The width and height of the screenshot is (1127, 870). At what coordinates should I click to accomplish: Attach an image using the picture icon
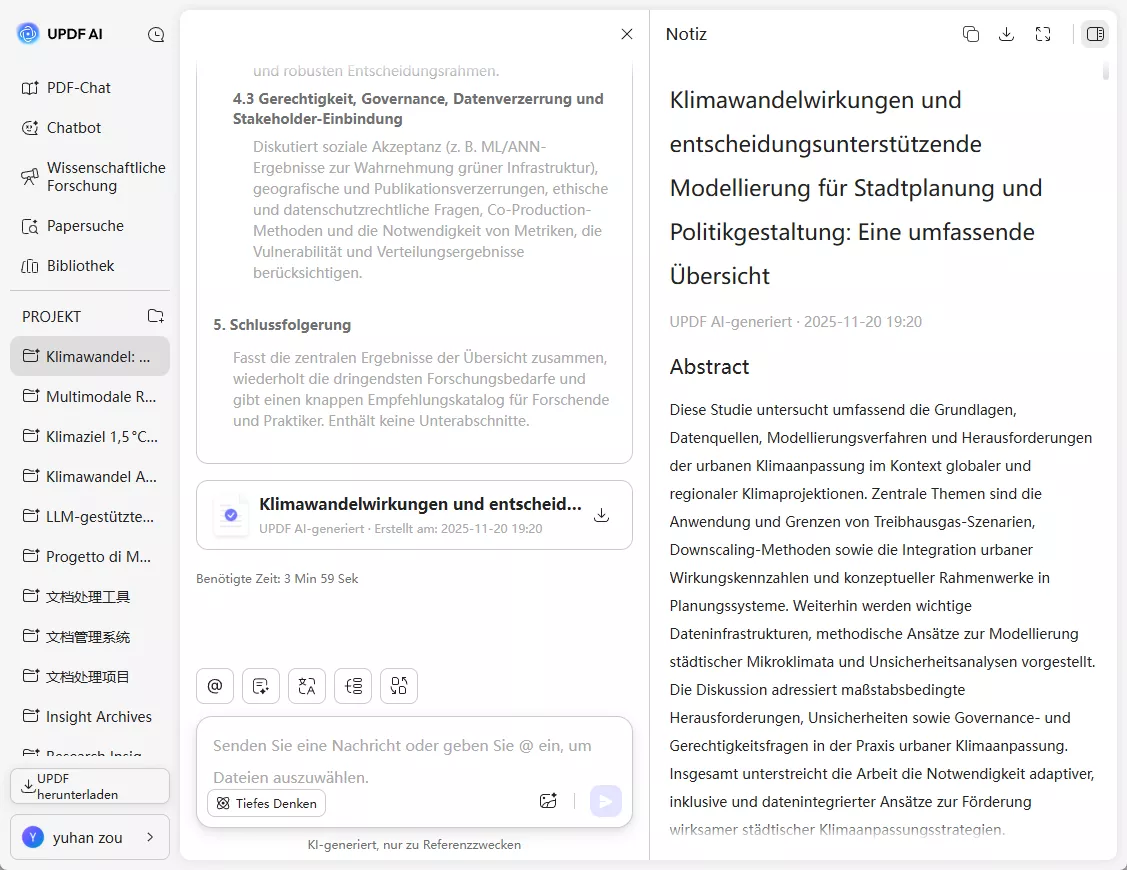point(548,801)
